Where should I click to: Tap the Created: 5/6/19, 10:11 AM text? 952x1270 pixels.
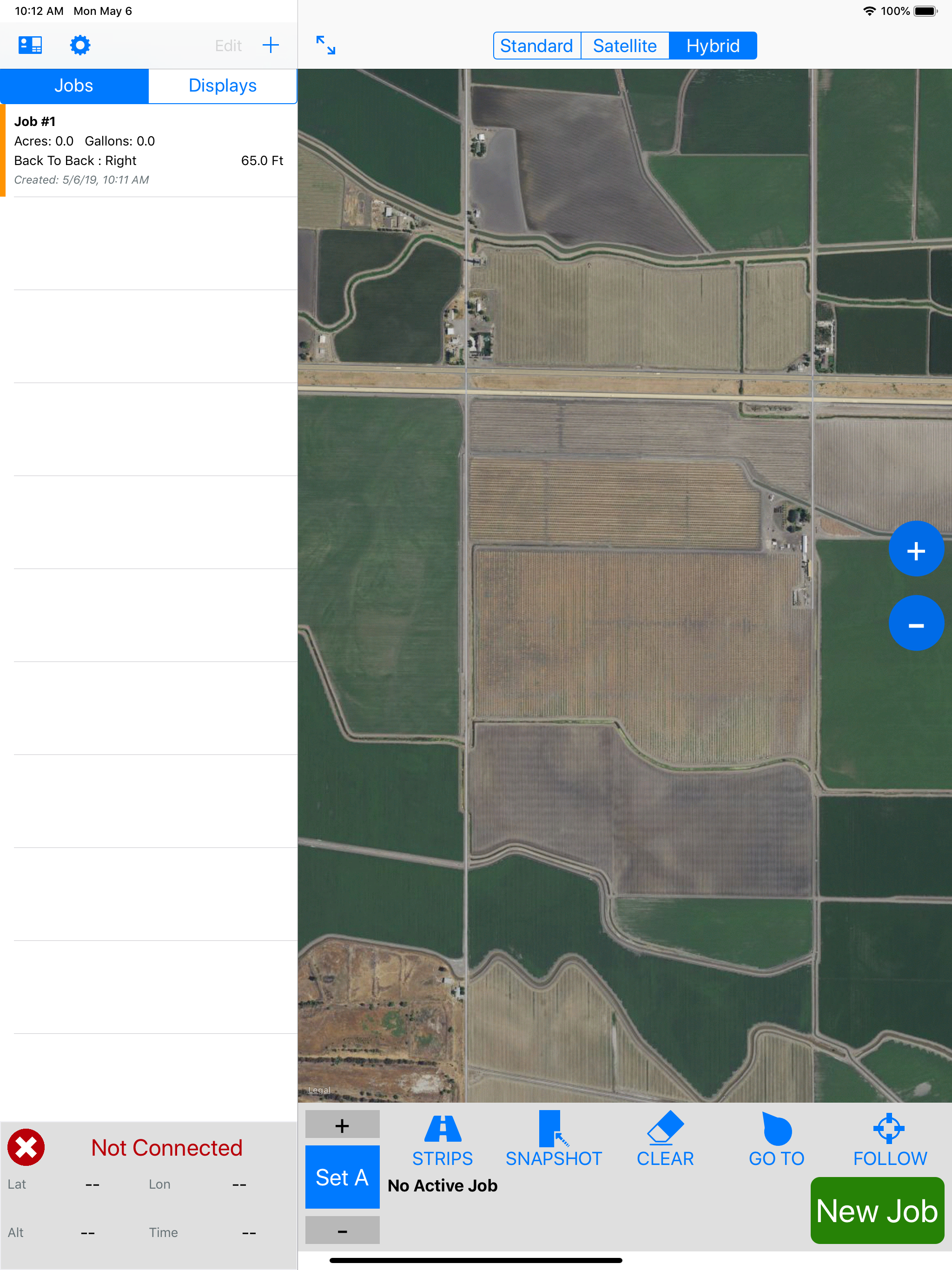81,180
